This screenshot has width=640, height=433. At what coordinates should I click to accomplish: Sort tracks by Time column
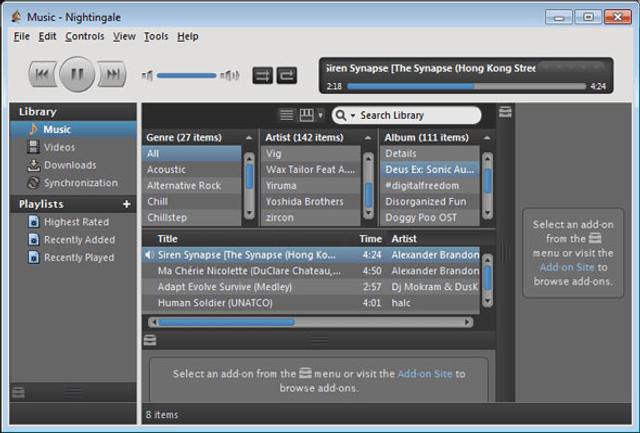click(x=370, y=239)
